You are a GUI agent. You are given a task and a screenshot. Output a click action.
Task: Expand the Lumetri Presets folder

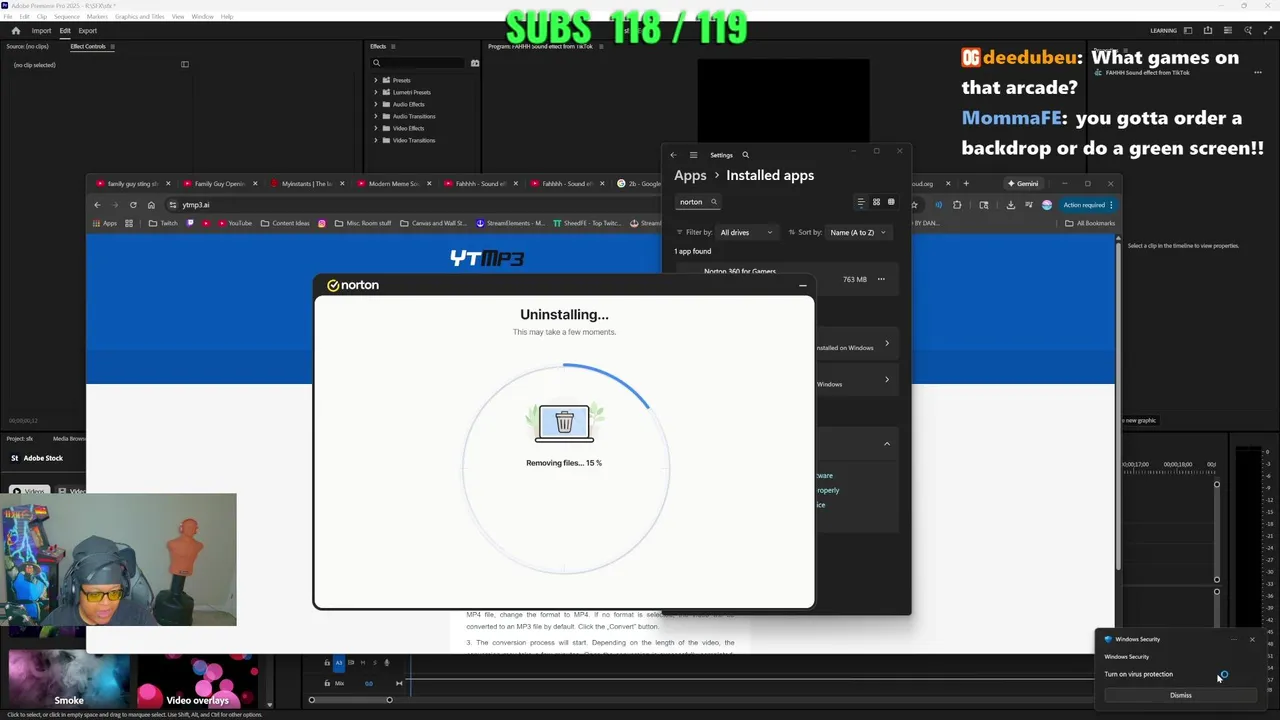coord(376,92)
